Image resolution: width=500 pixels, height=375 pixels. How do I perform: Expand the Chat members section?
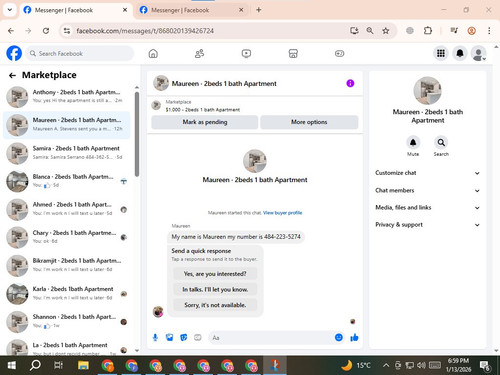click(427, 190)
